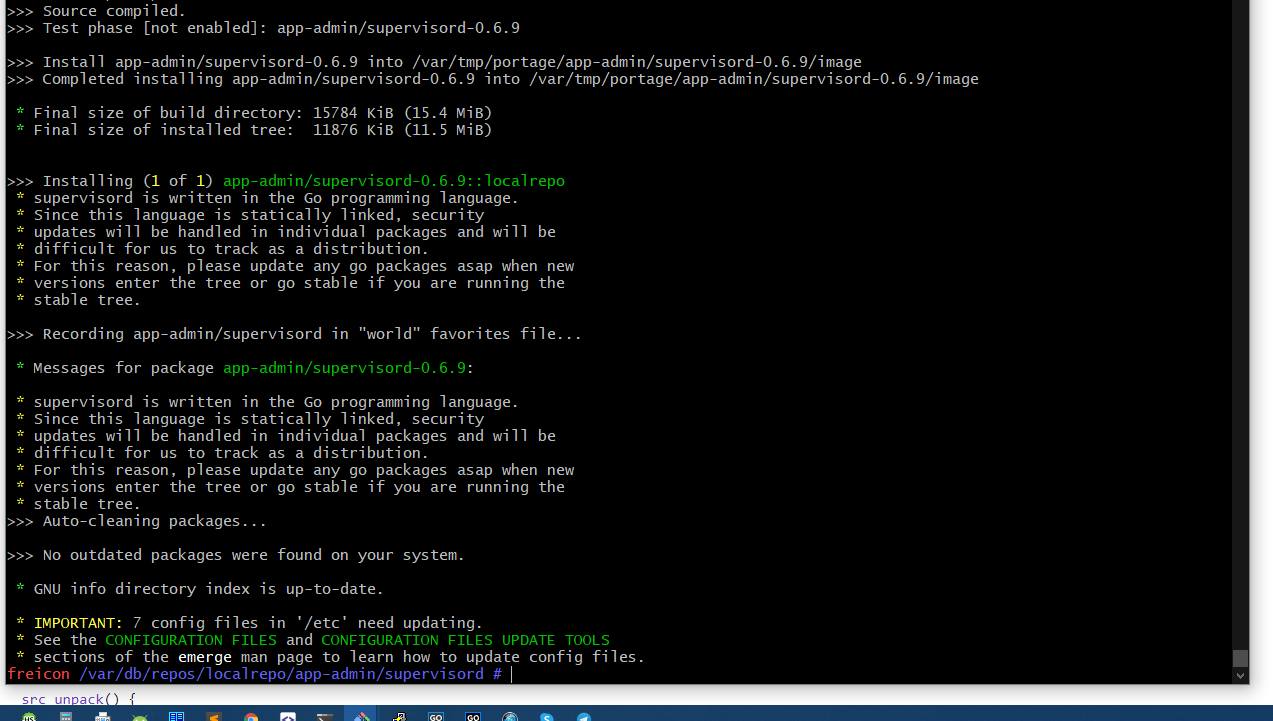Viewport: 1273px width, 721px height.
Task: Click '>>> Completed installing' line
Action: [x=493, y=79]
